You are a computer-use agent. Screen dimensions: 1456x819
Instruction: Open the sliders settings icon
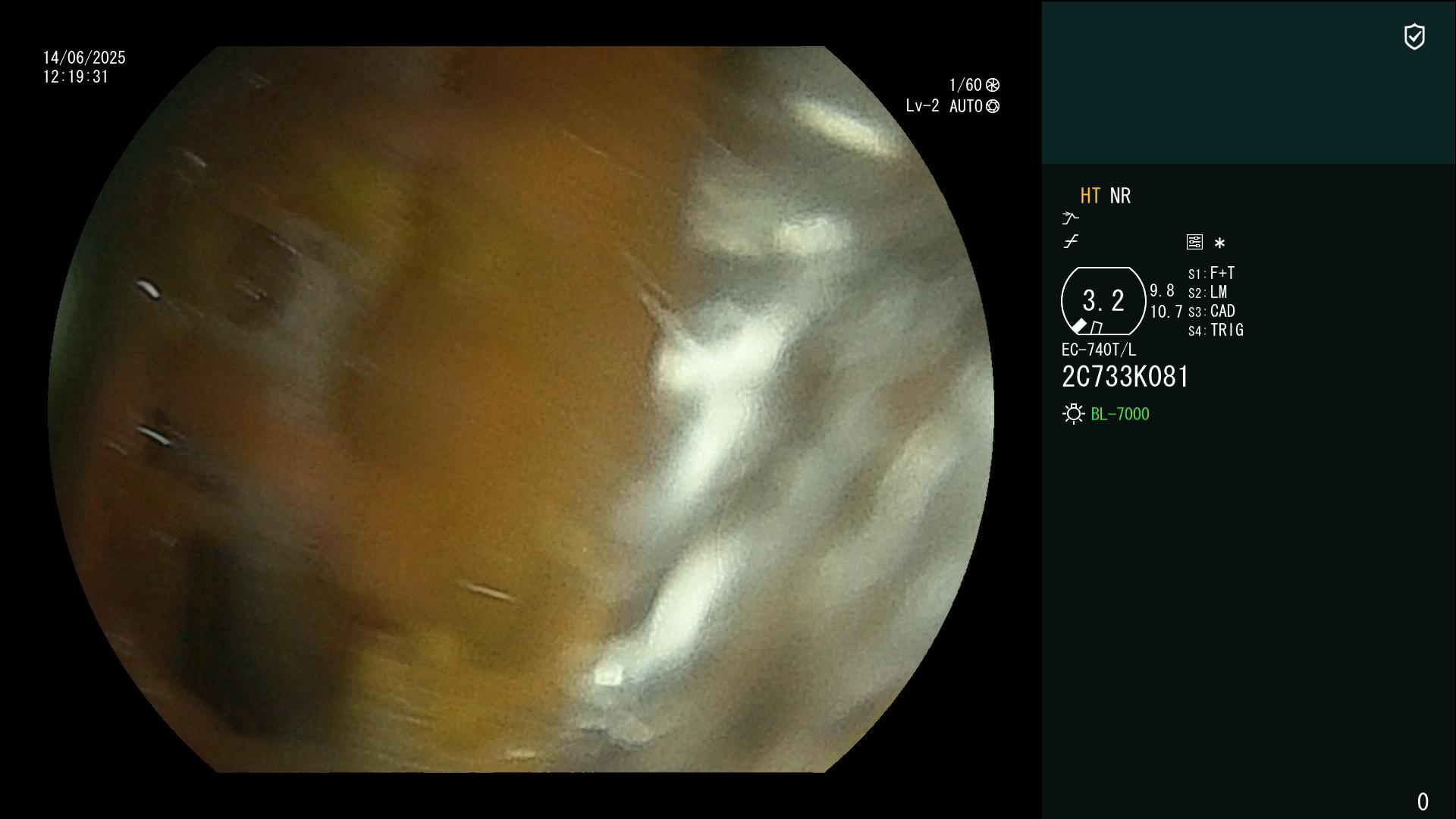(x=1194, y=242)
